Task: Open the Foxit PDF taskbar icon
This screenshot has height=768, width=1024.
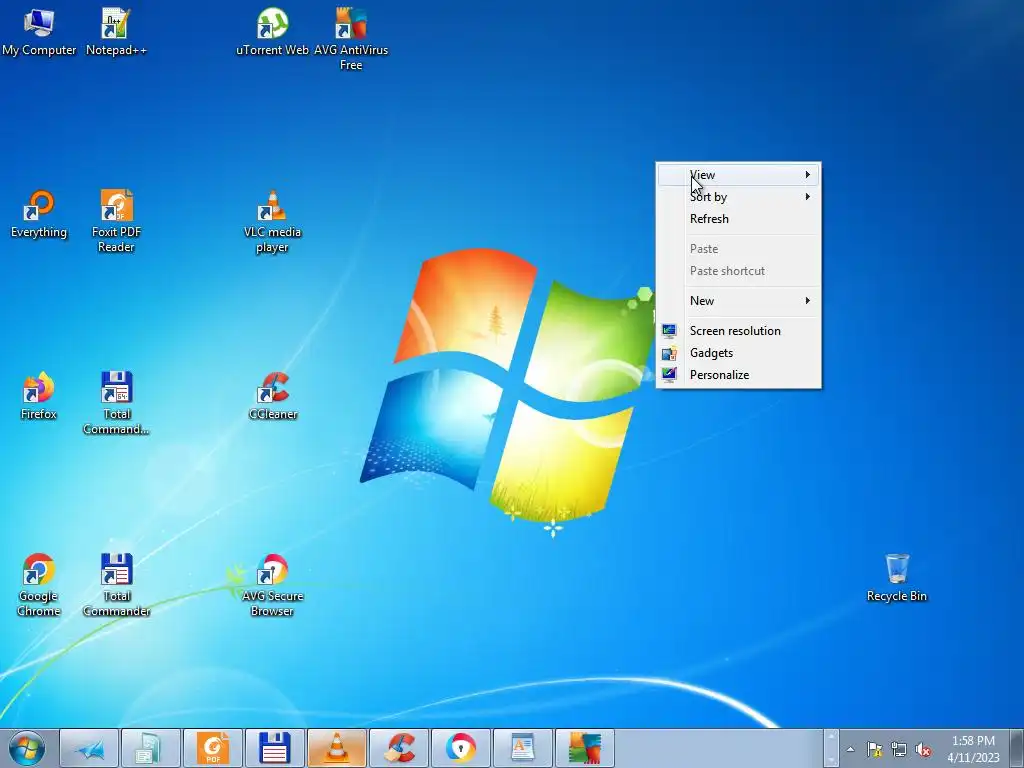Action: pos(213,748)
